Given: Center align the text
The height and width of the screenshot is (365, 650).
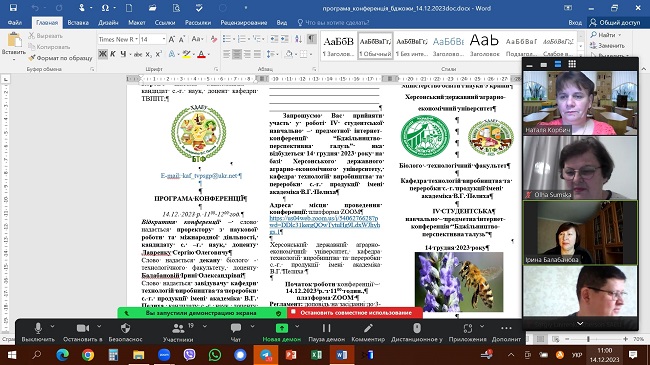Looking at the screenshot, I should pos(237,54).
